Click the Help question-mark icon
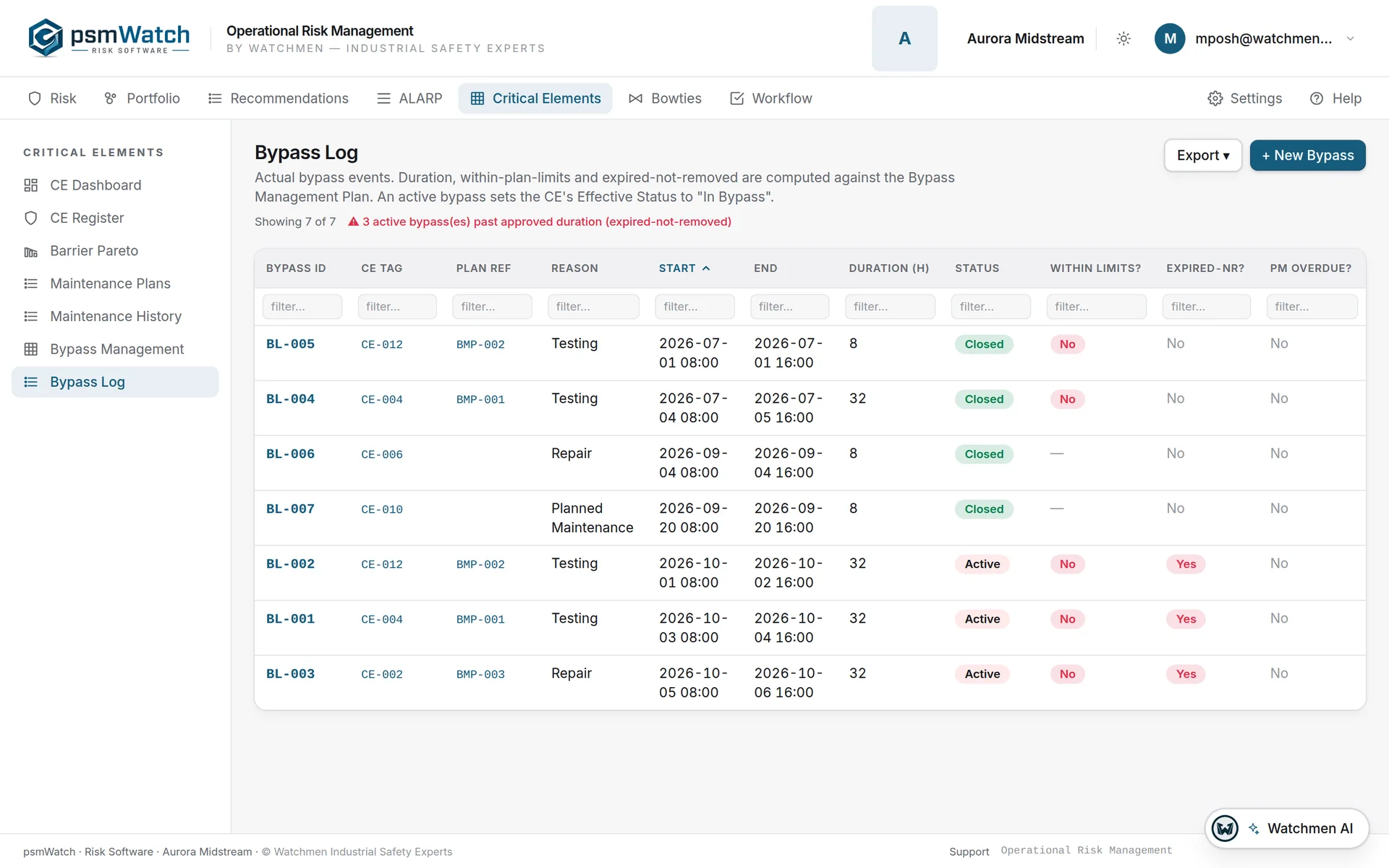1389x868 pixels. click(1317, 98)
